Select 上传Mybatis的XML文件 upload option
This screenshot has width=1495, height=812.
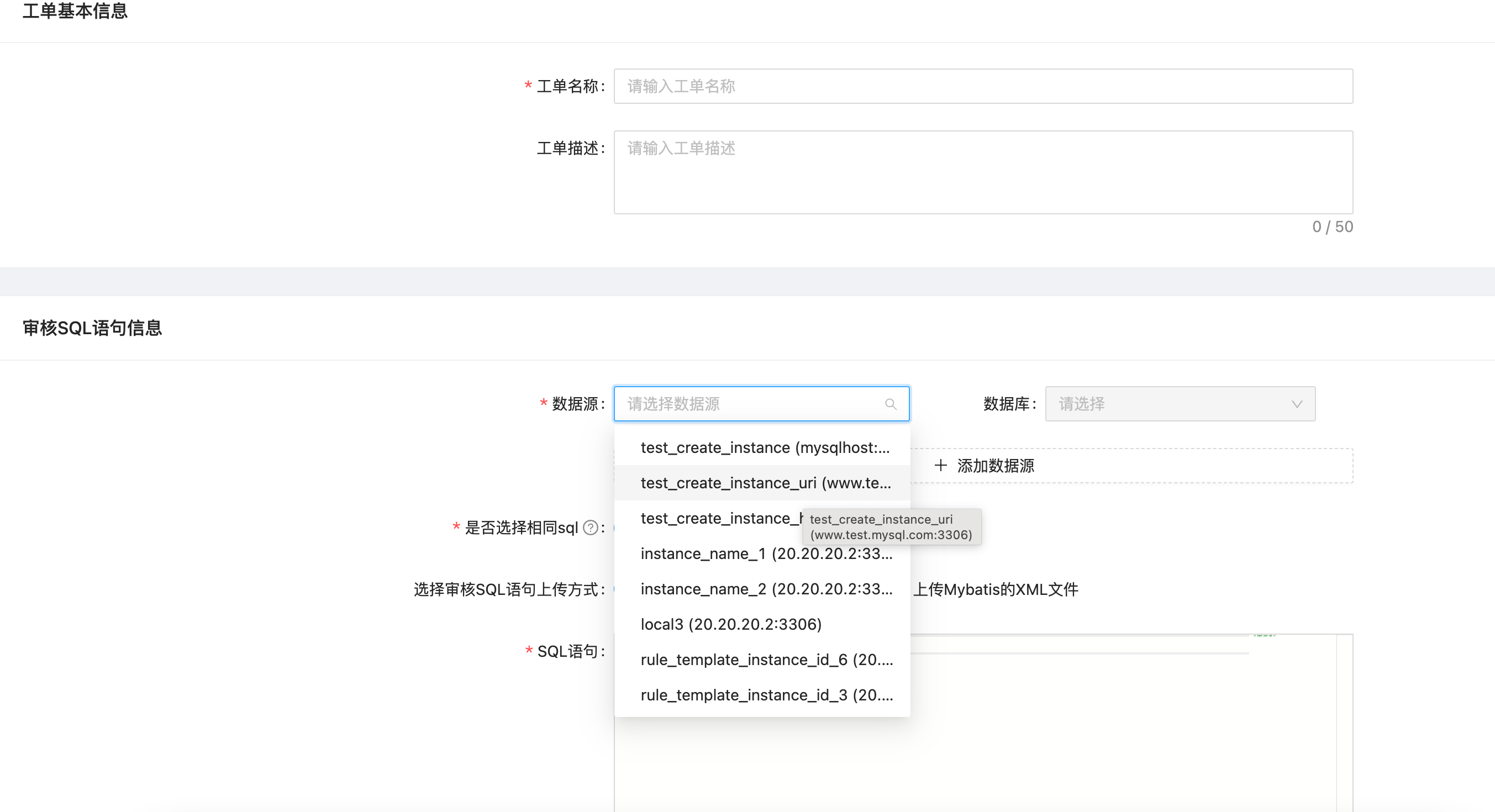click(x=996, y=590)
